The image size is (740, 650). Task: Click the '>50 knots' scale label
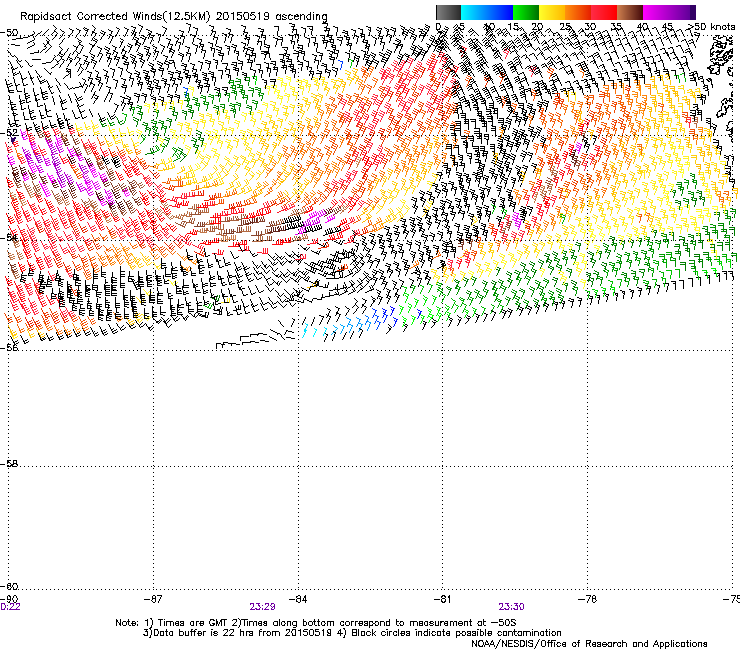coord(711,26)
